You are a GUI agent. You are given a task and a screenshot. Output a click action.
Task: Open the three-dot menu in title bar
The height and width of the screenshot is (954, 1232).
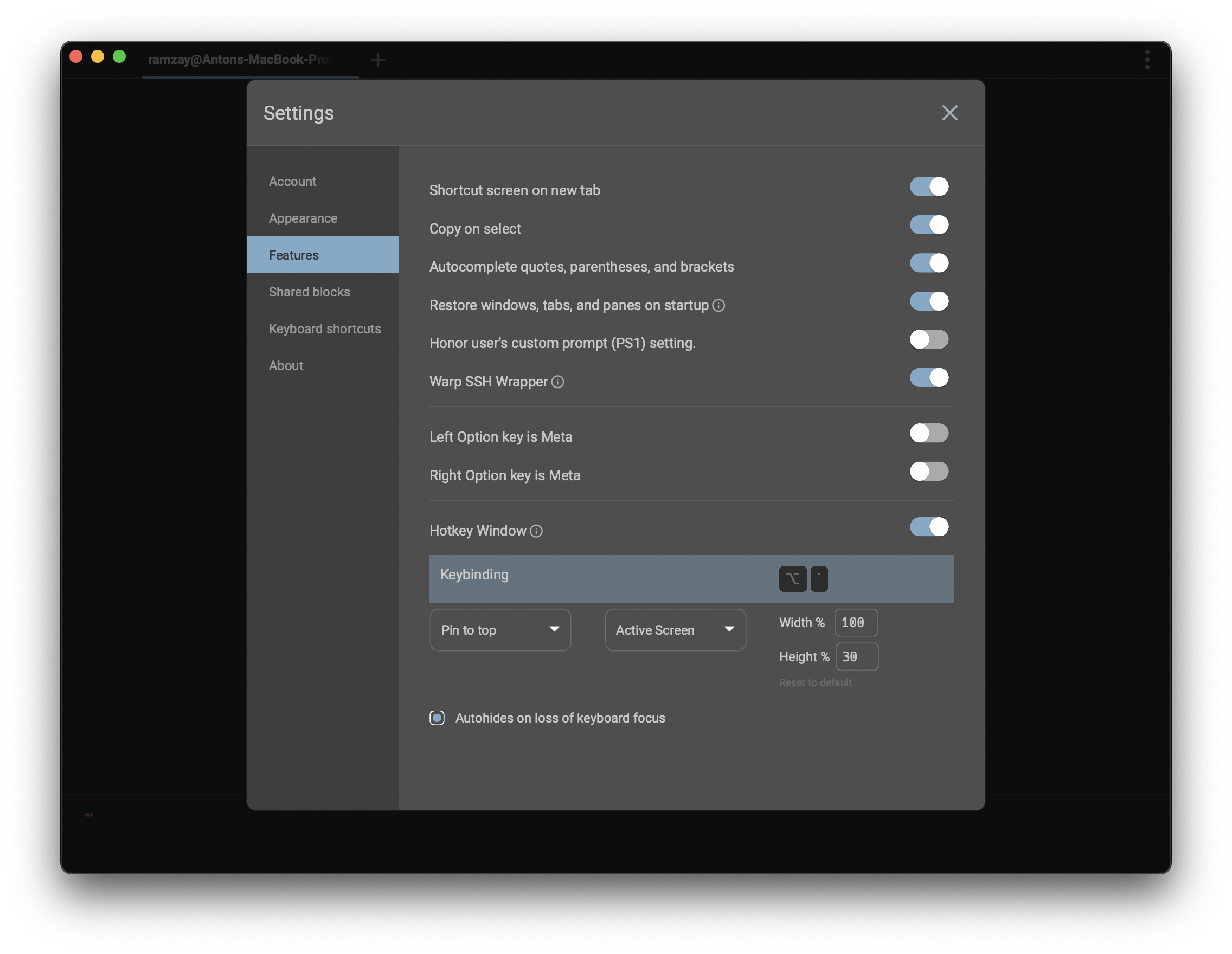click(1147, 59)
